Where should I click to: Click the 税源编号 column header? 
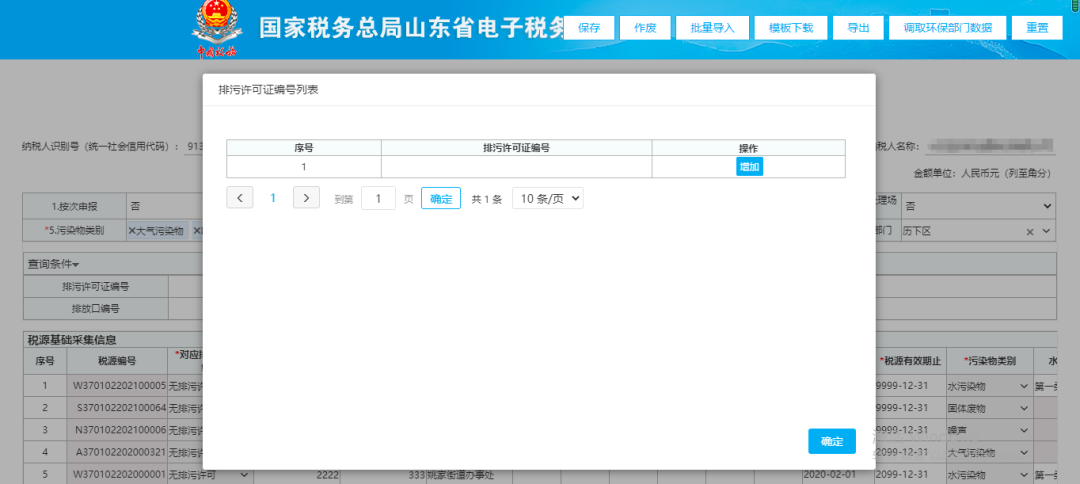click(x=116, y=361)
